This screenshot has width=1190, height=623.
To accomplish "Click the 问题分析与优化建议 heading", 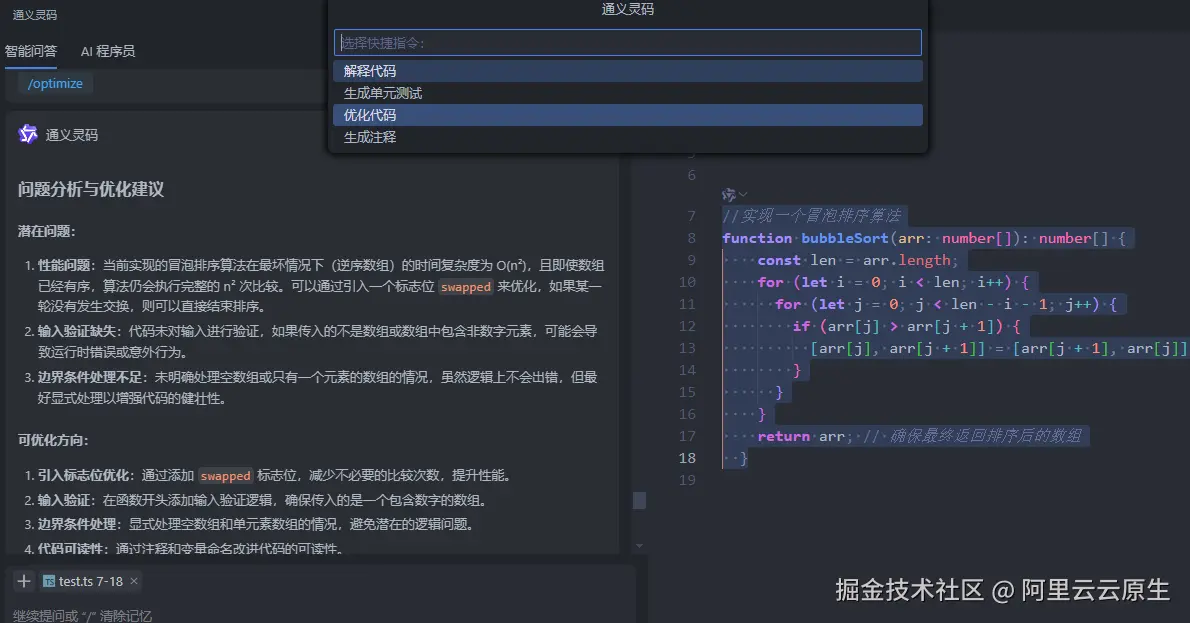I will (91, 189).
